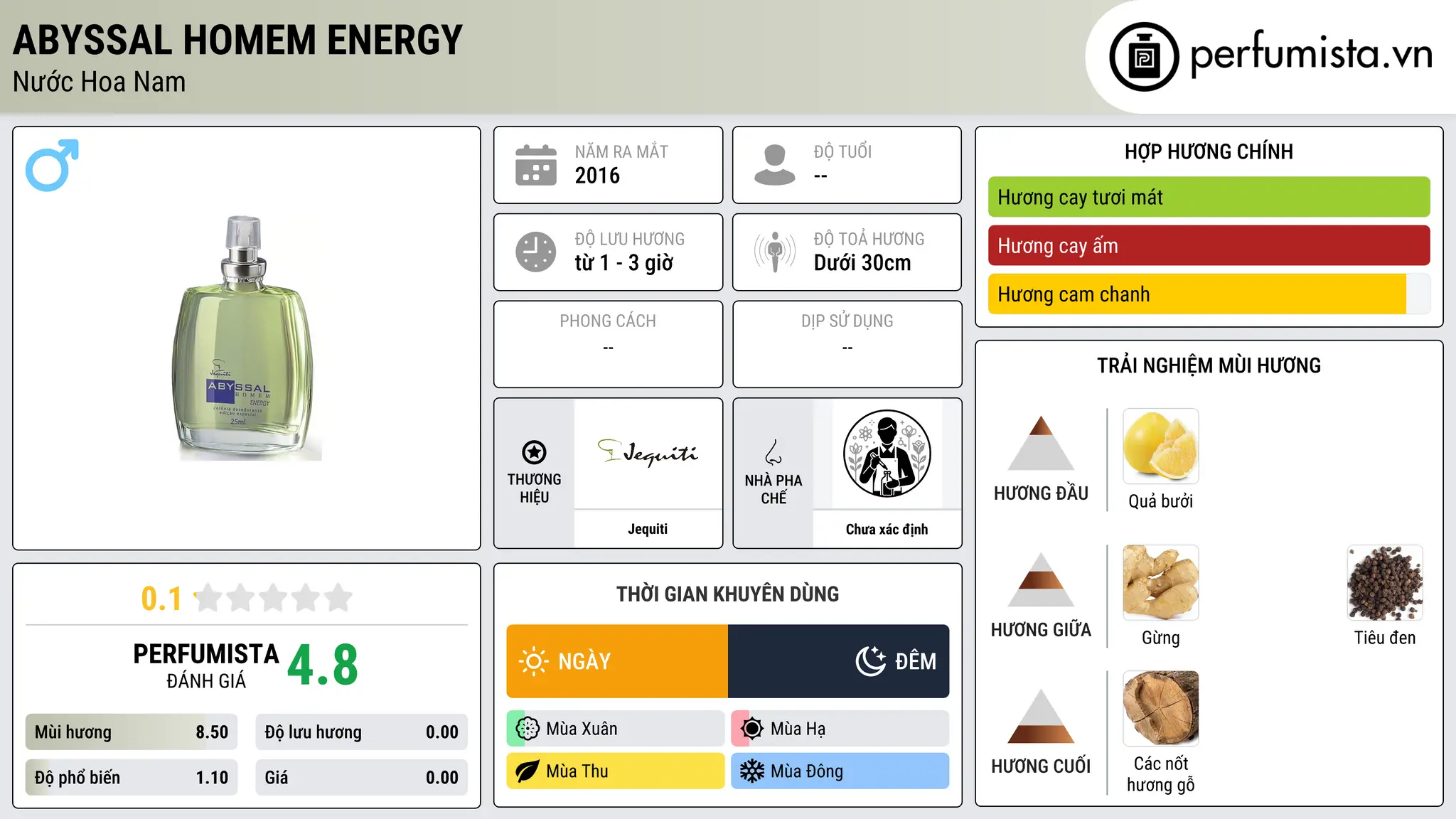Click the star rating row next to 0.1

point(274,598)
